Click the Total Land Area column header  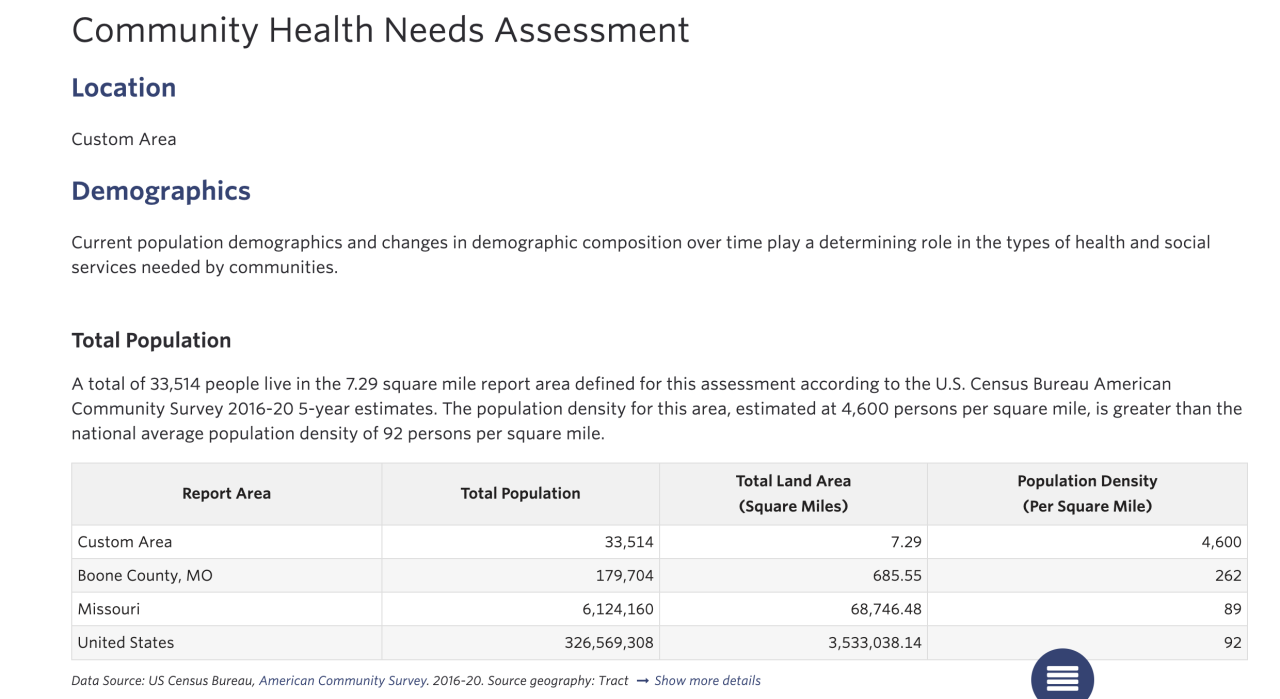click(x=793, y=493)
